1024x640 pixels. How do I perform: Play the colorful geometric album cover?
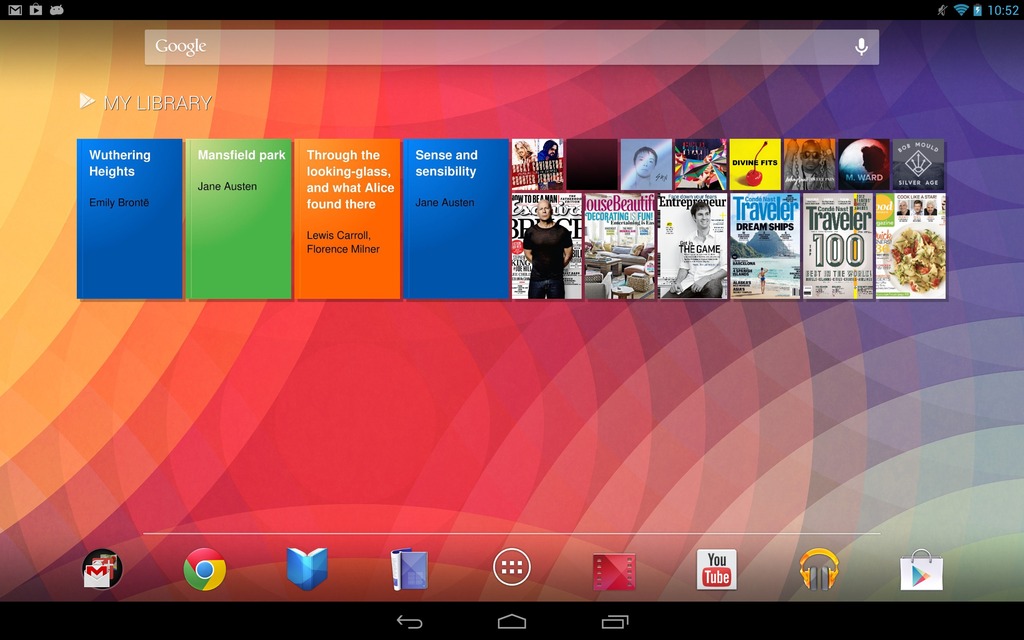click(701, 164)
